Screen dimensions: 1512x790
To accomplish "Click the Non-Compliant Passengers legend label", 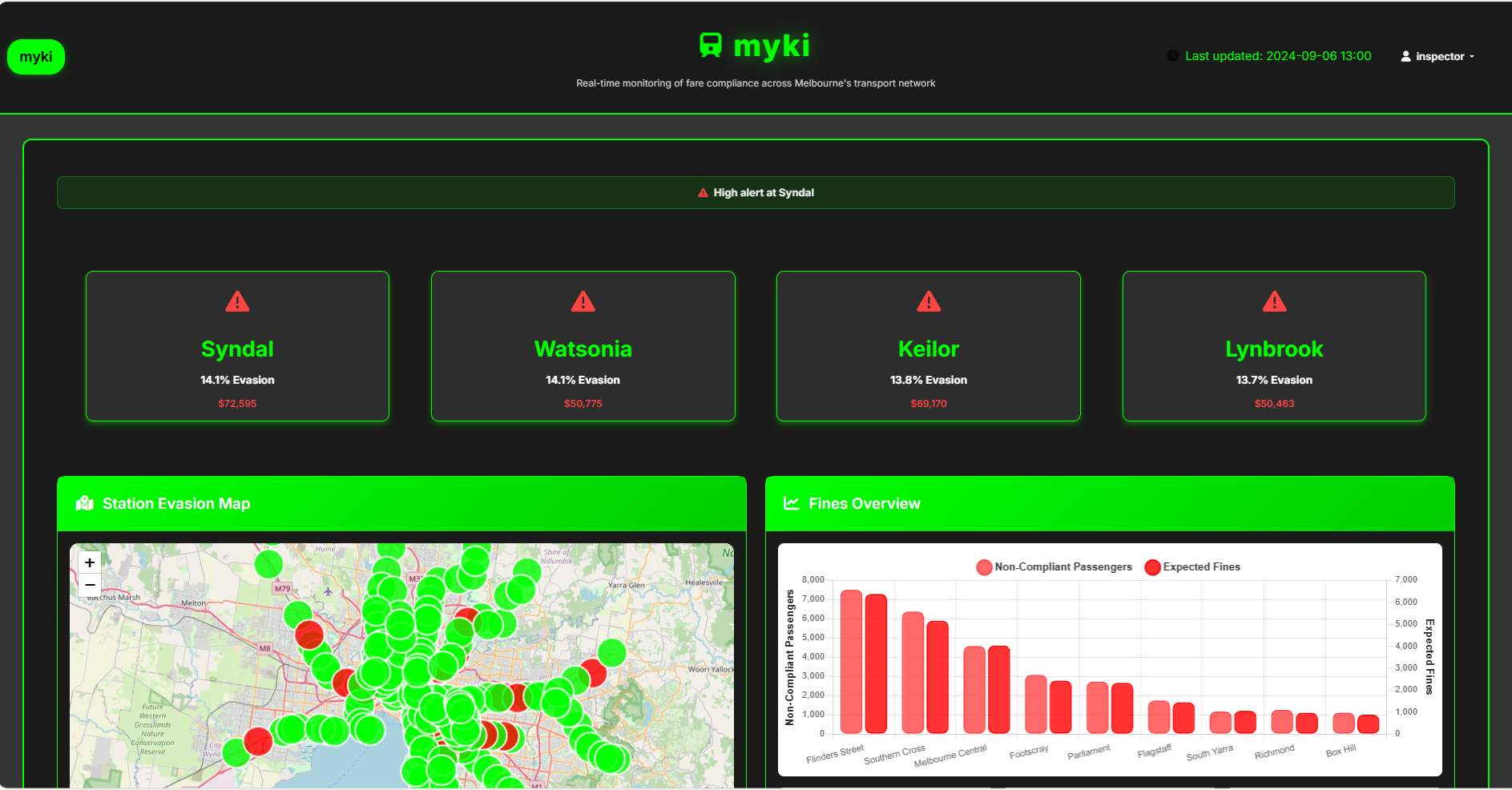I will pyautogui.click(x=1063, y=567).
